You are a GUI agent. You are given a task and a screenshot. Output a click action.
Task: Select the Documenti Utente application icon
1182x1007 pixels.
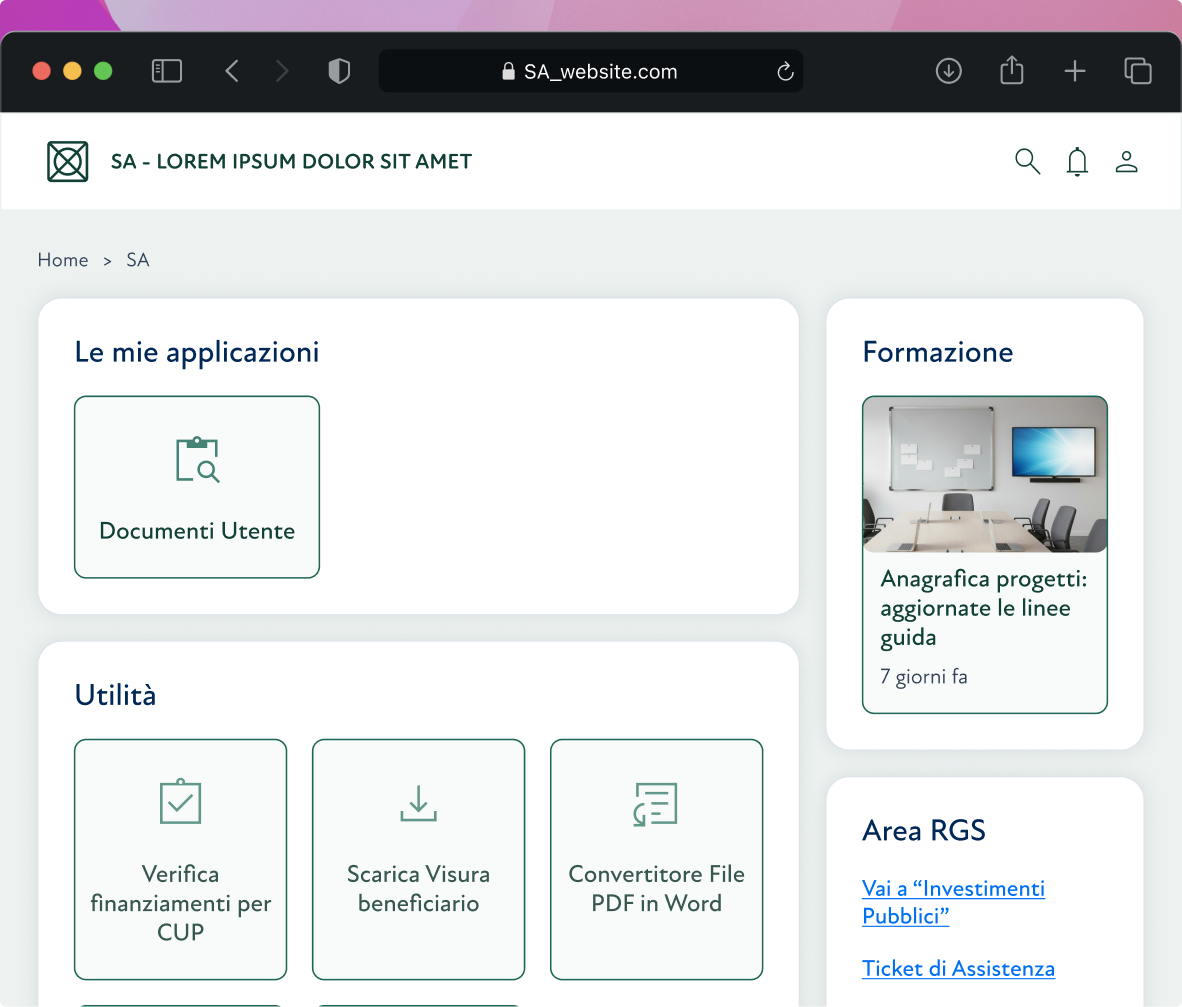196,460
